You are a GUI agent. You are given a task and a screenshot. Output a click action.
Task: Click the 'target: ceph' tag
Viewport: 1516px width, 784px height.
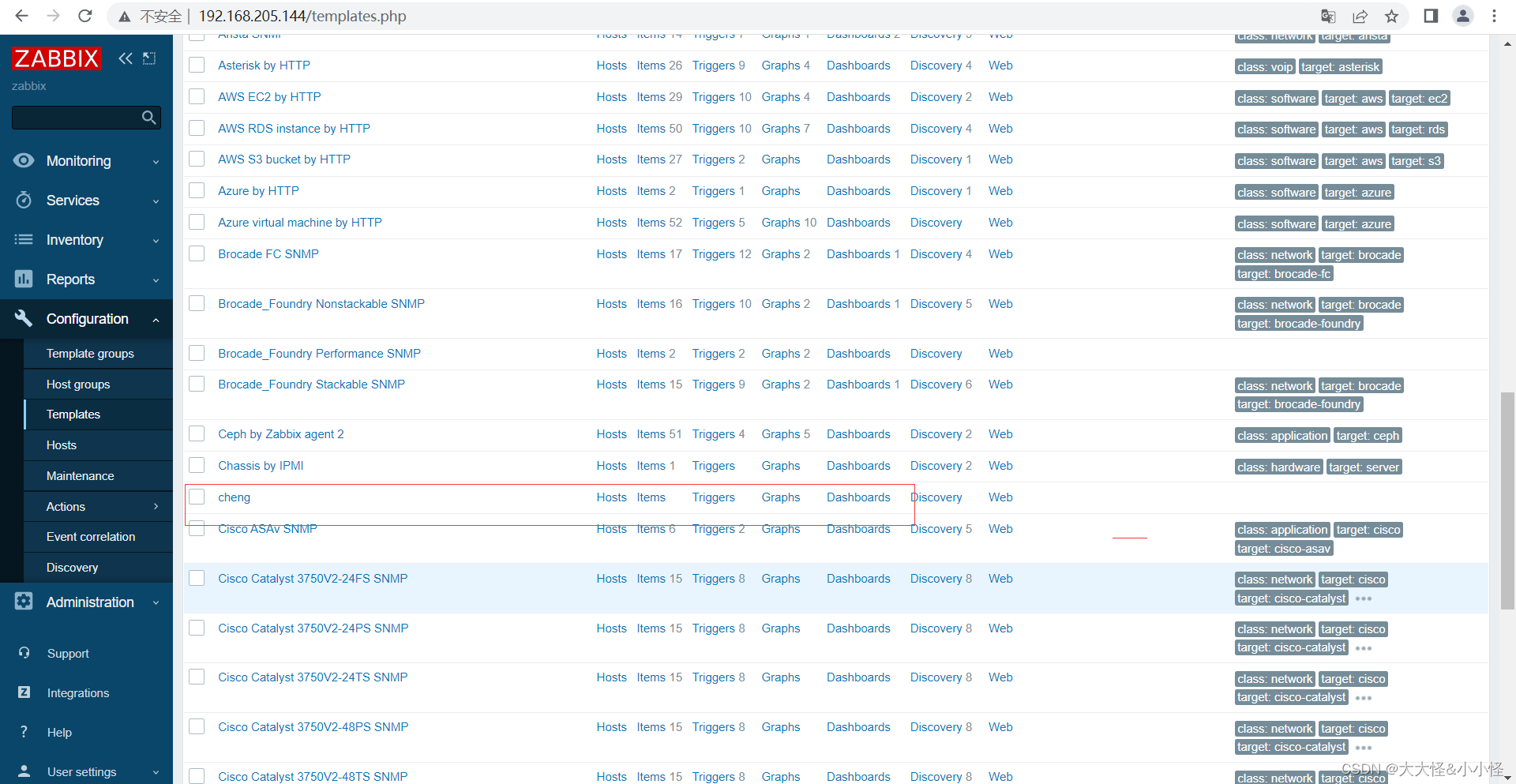1368,436
